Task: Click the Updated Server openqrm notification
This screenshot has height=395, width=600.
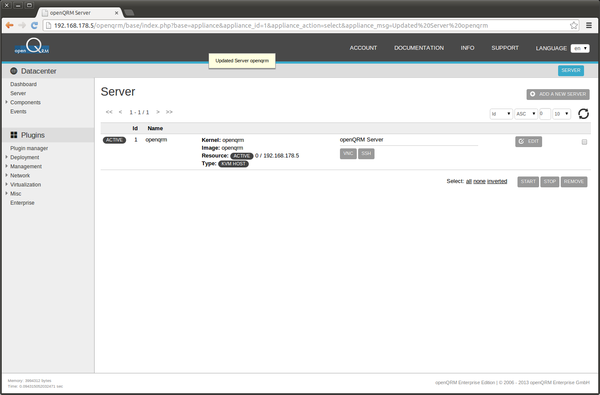Action: [x=242, y=61]
